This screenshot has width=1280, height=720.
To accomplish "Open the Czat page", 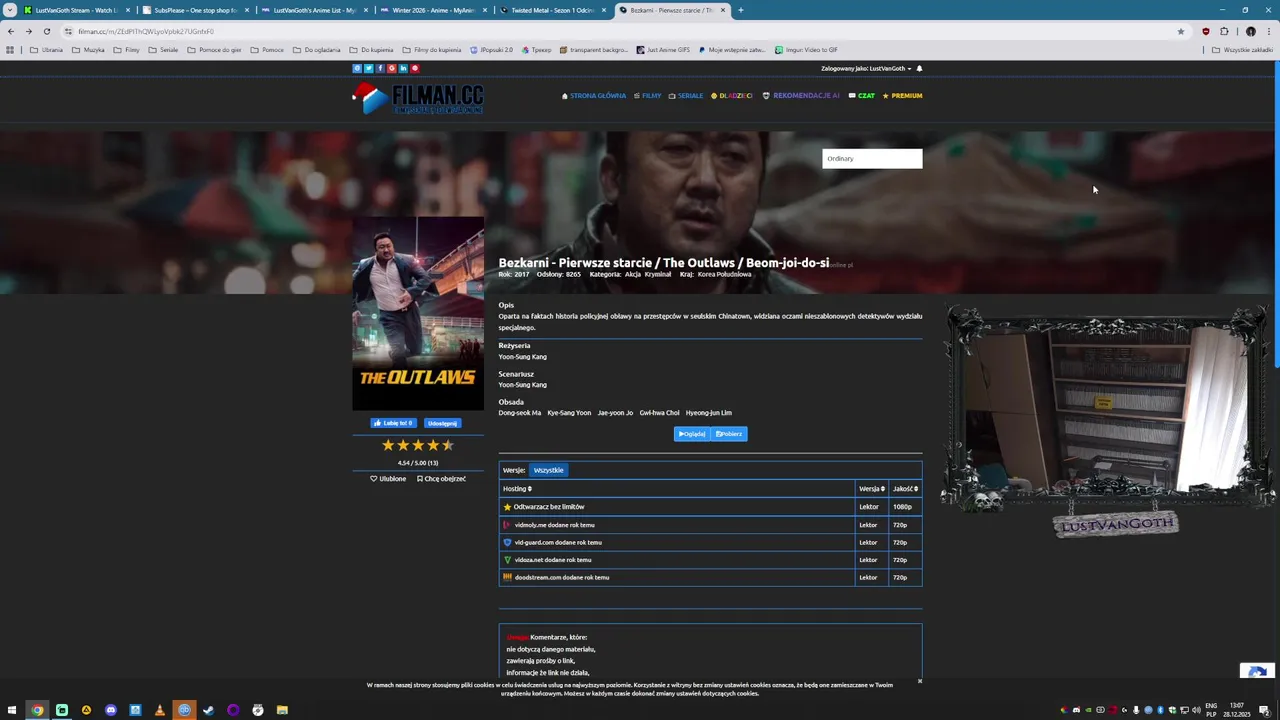I will pyautogui.click(x=861, y=96).
